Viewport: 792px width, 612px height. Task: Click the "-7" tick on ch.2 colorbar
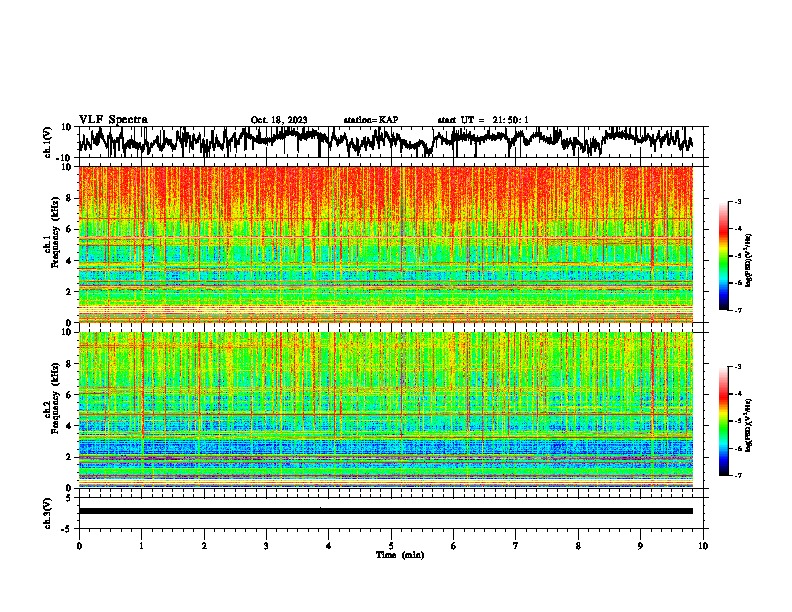[x=738, y=476]
